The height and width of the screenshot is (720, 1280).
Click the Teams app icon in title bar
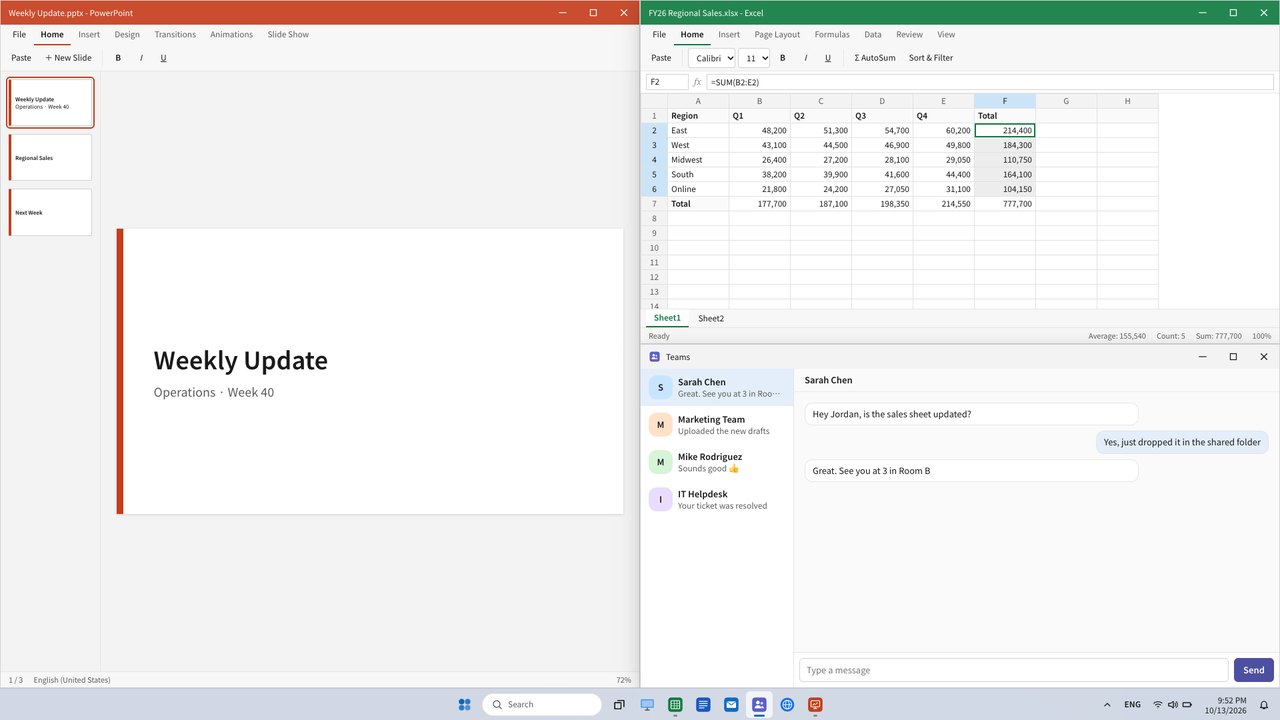(x=654, y=357)
